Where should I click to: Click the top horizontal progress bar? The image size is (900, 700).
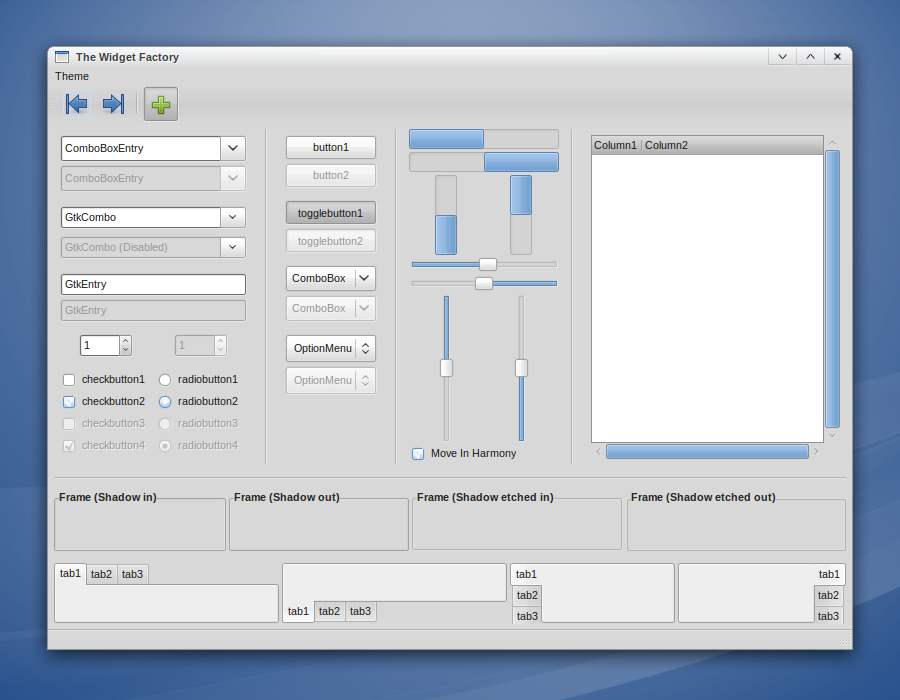click(x=484, y=139)
